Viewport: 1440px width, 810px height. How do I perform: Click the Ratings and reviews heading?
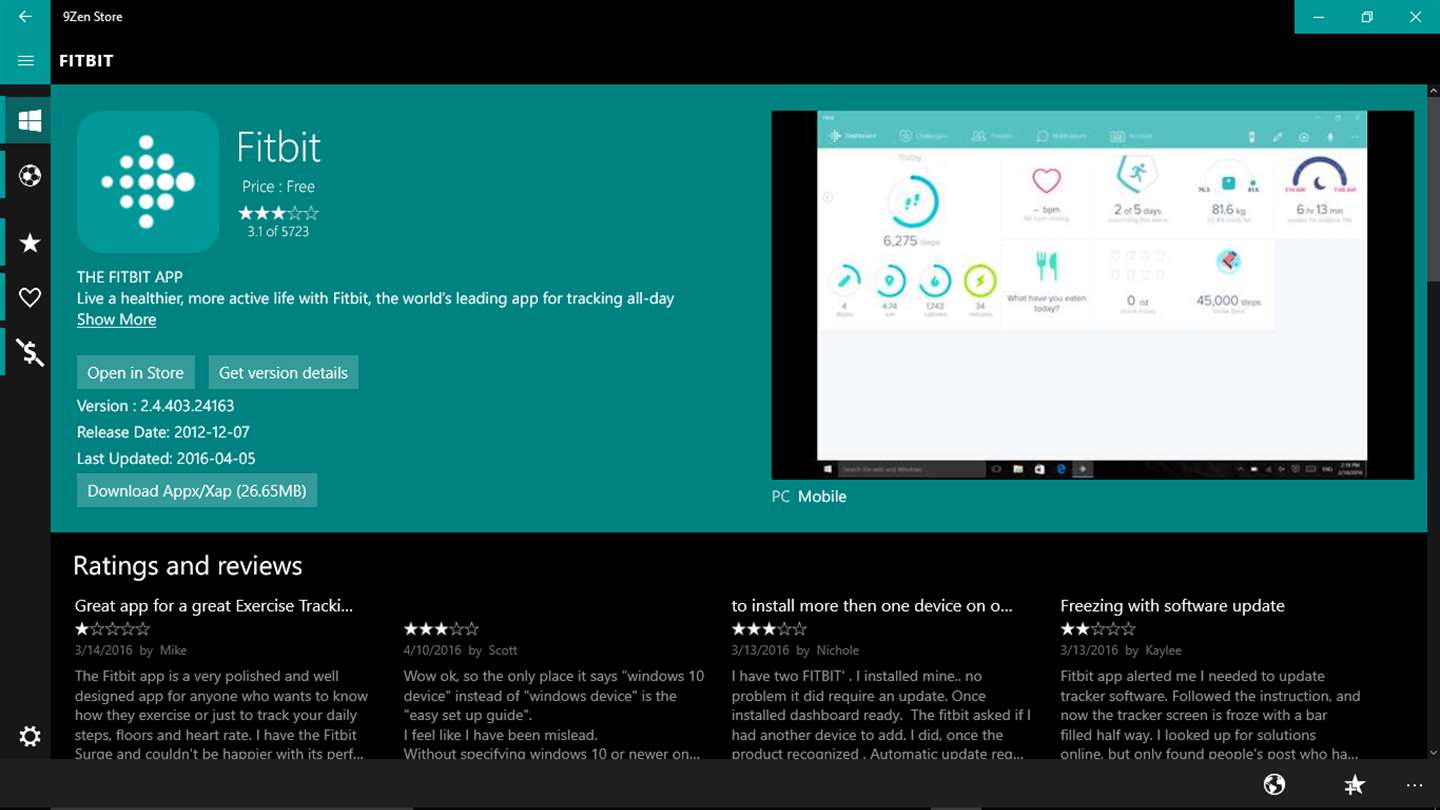[187, 566]
